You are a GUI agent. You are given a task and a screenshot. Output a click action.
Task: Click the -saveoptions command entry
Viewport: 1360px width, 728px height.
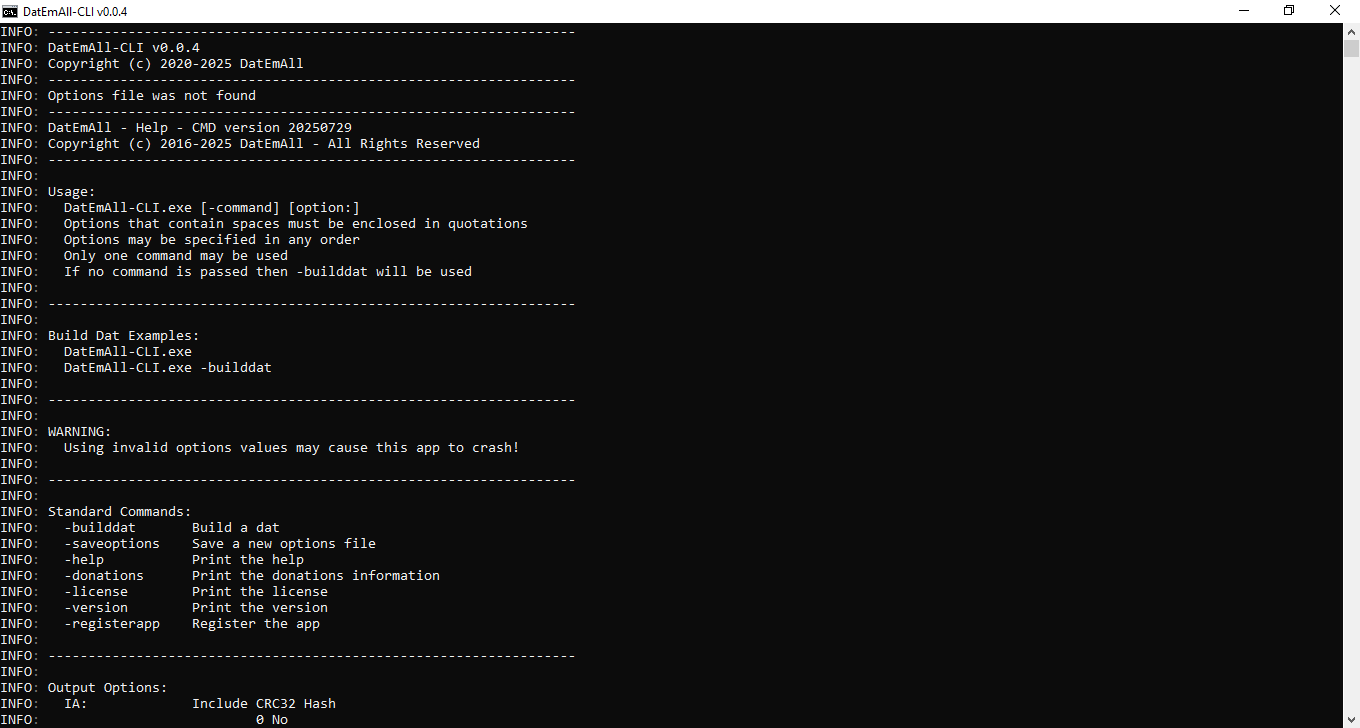[x=112, y=543]
